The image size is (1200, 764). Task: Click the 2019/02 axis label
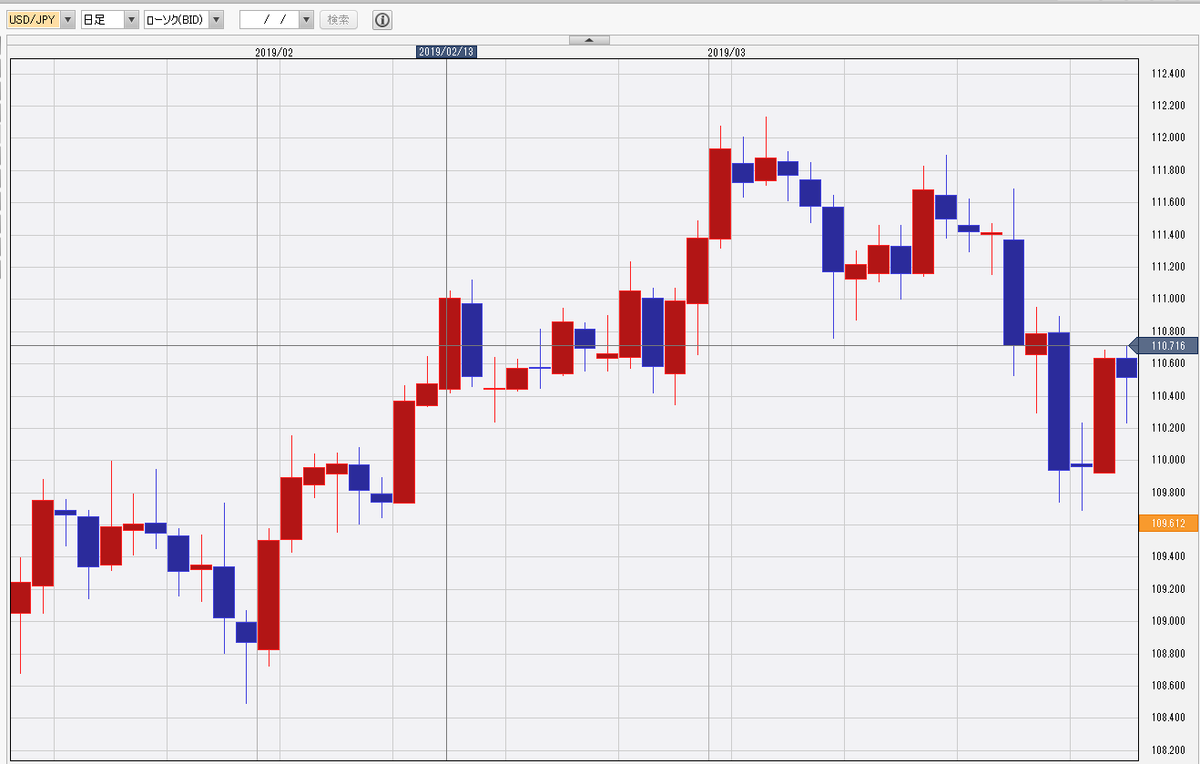pyautogui.click(x=274, y=52)
